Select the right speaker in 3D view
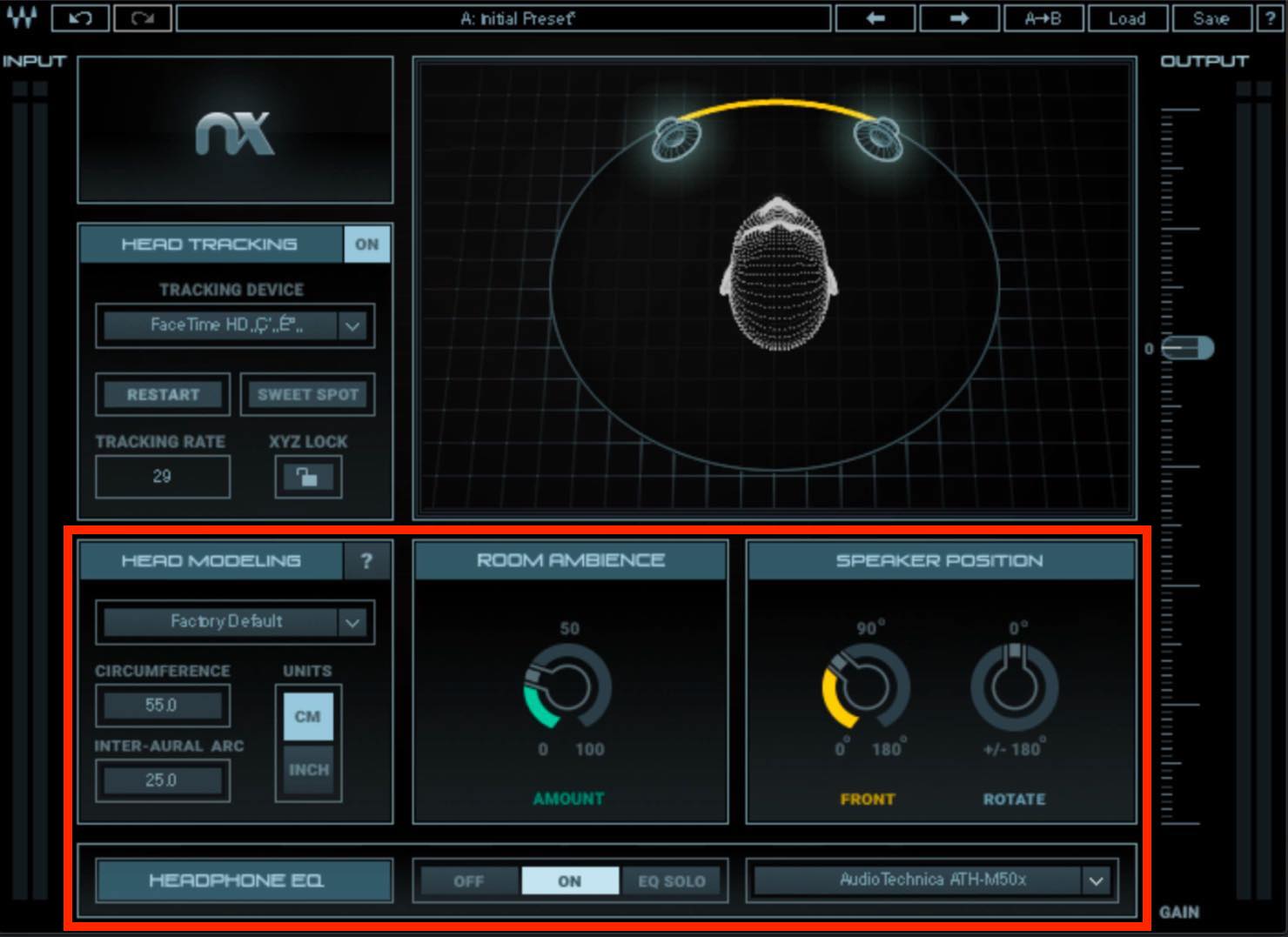The height and width of the screenshot is (937, 1288). pyautogui.click(x=877, y=140)
